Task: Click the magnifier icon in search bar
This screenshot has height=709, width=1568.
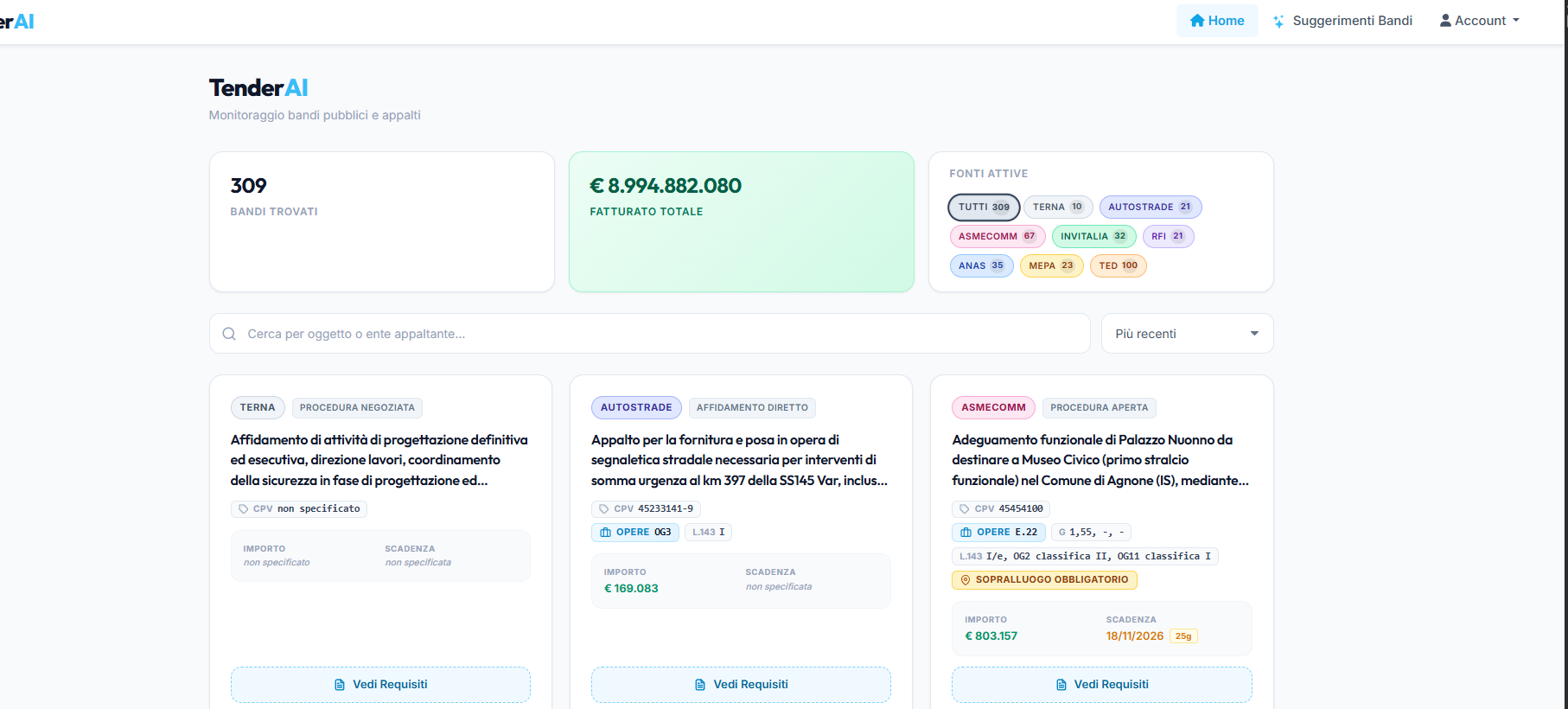Action: tap(229, 334)
